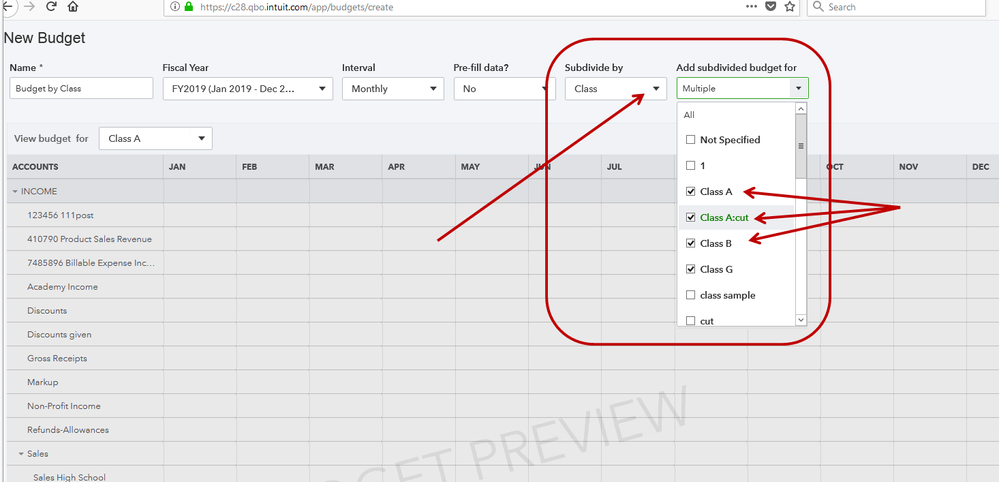Image resolution: width=999 pixels, height=482 pixels.
Task: Click the NOV column header
Action: point(930,167)
